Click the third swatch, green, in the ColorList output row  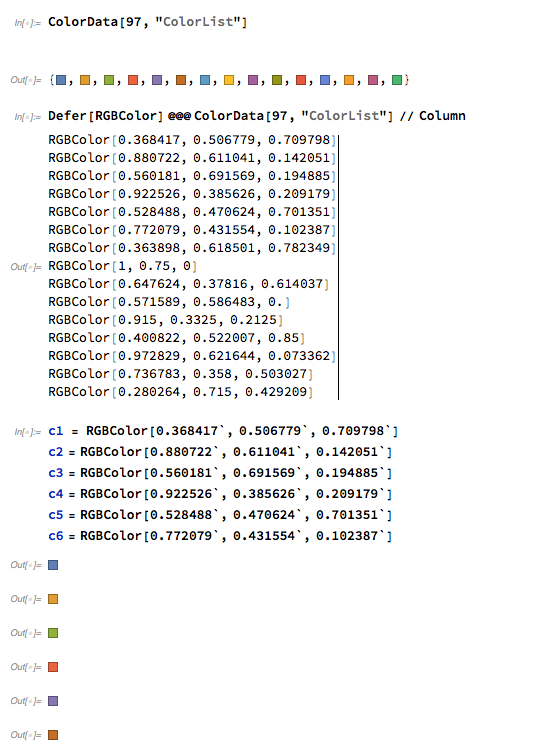109,80
